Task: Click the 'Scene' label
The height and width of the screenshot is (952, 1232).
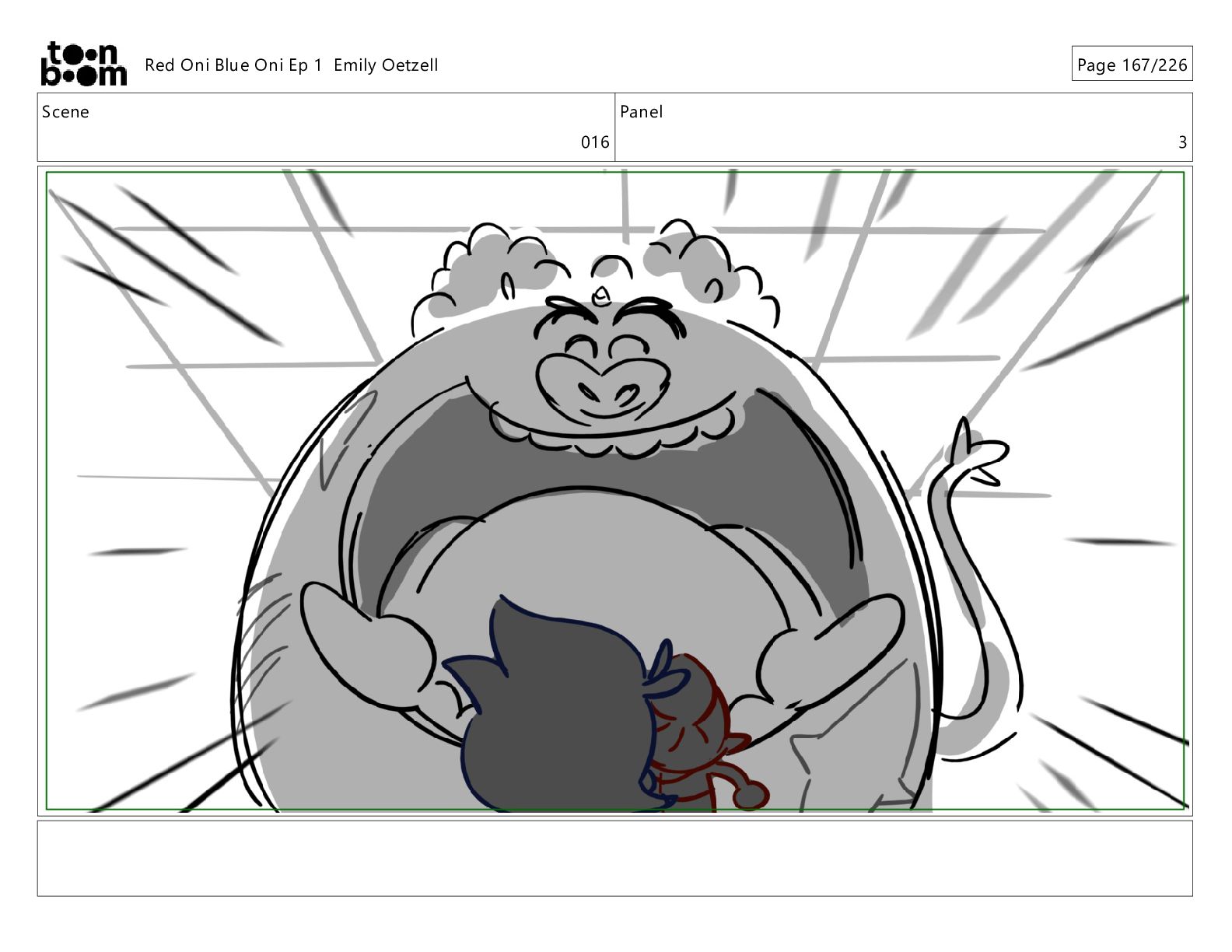Action: pyautogui.click(x=65, y=112)
